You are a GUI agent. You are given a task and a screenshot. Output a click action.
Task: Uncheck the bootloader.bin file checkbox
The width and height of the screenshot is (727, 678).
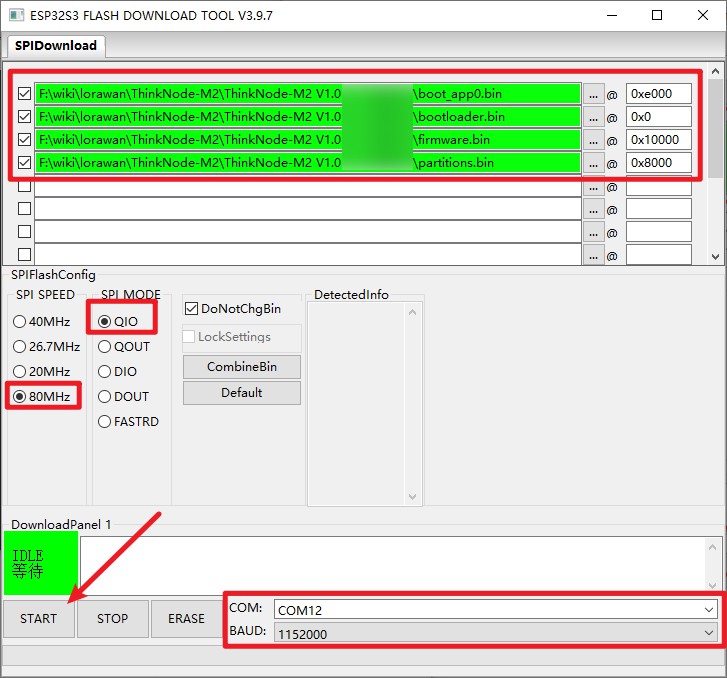click(25, 116)
